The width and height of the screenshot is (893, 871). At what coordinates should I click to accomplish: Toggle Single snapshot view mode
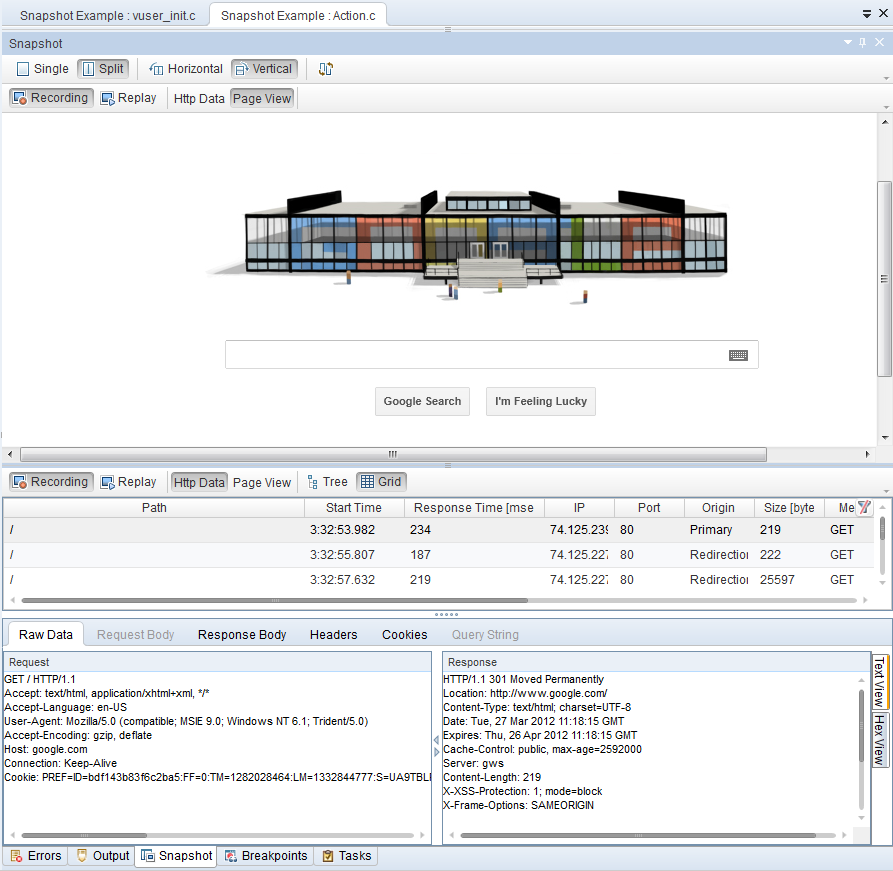click(x=43, y=69)
